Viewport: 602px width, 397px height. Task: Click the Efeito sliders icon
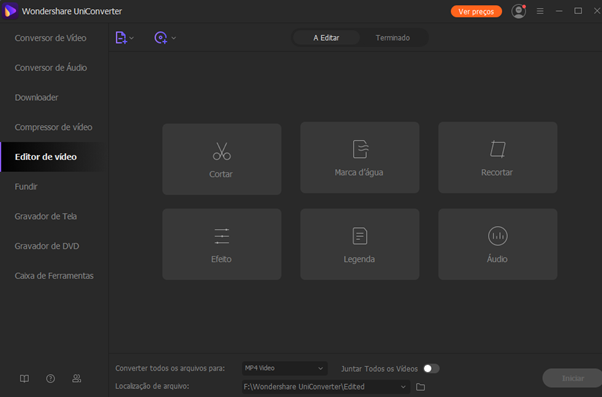(x=222, y=236)
